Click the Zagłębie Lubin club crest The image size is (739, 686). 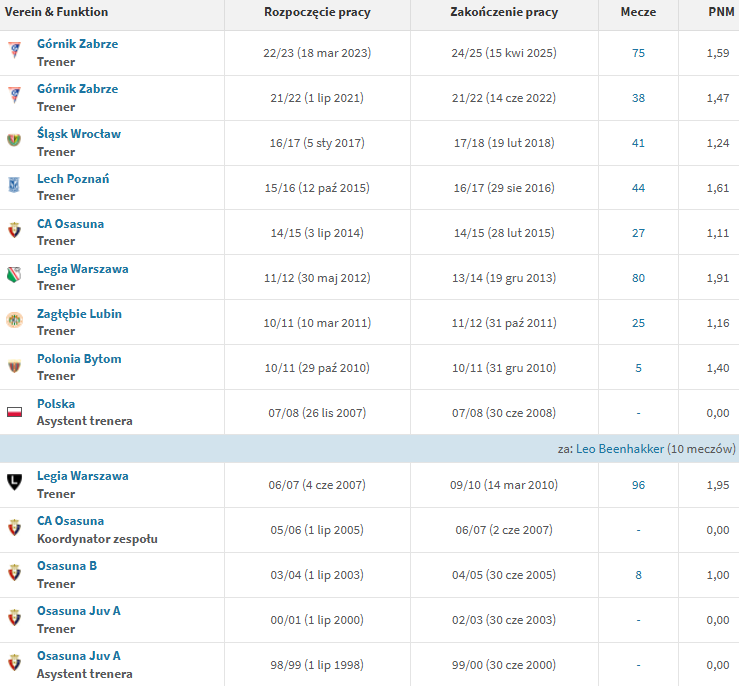point(15,320)
